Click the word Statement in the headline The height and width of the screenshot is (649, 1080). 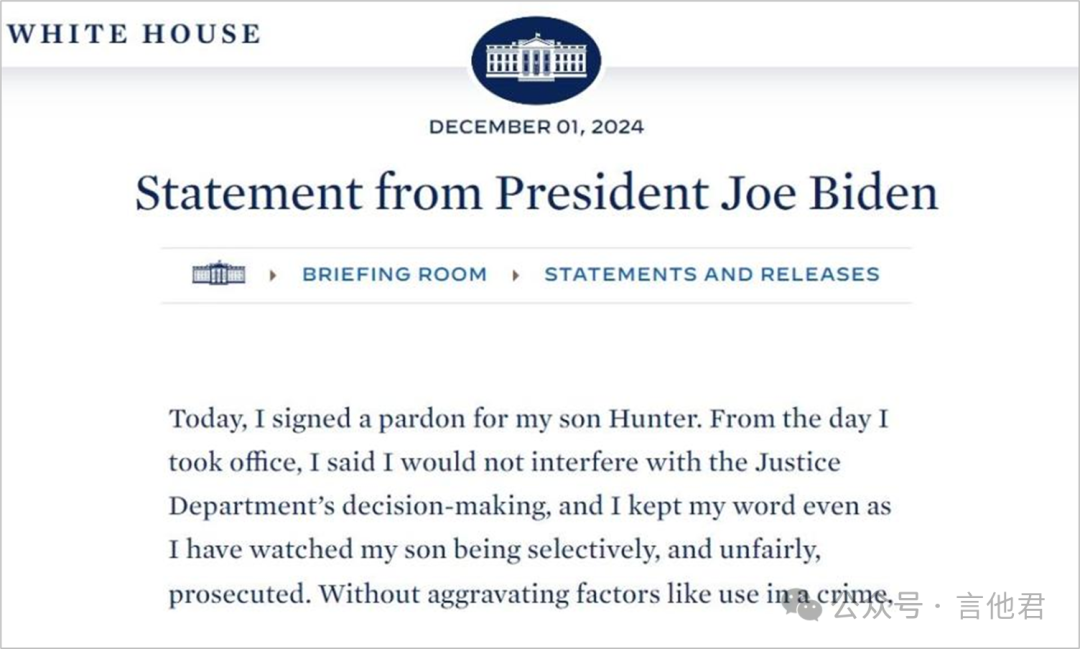(x=249, y=192)
